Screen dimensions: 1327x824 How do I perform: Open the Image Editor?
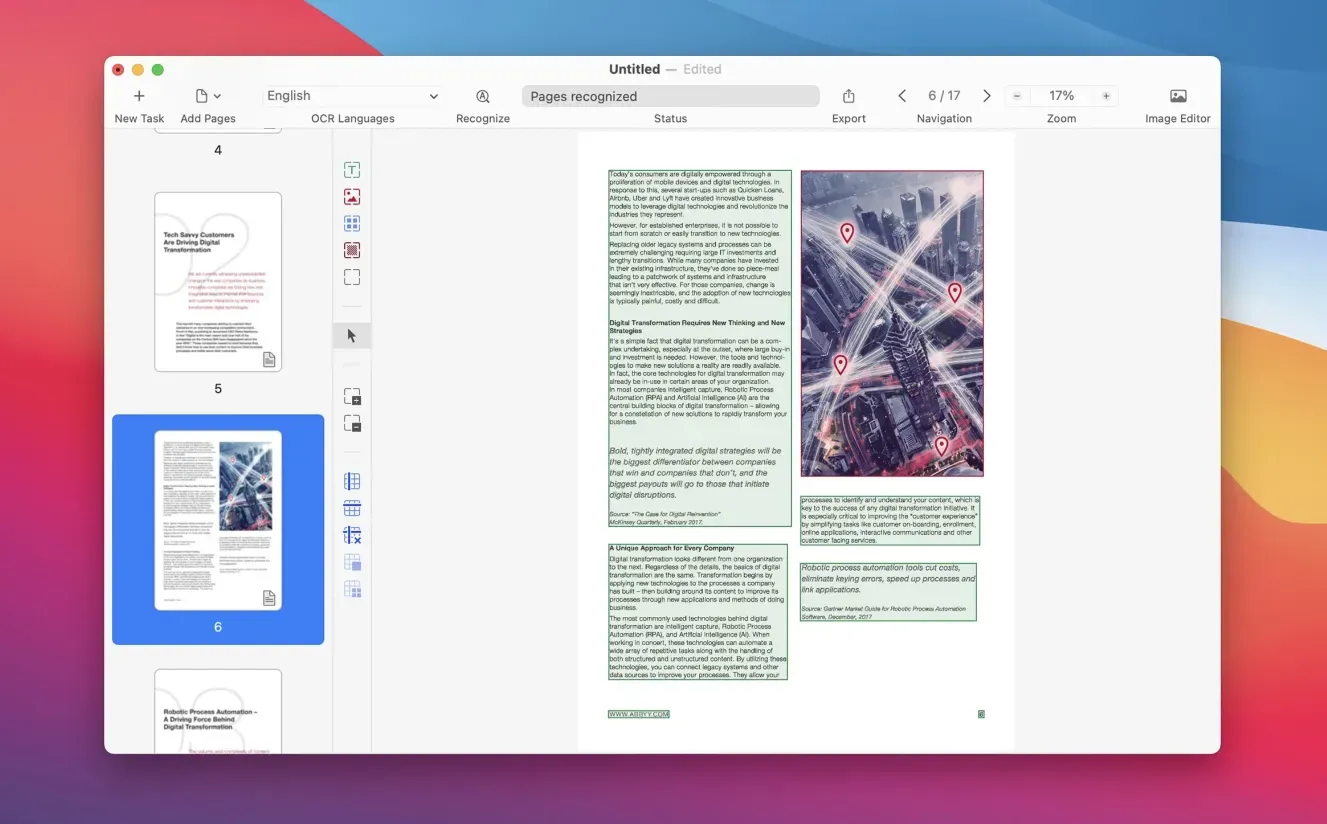coord(1178,96)
